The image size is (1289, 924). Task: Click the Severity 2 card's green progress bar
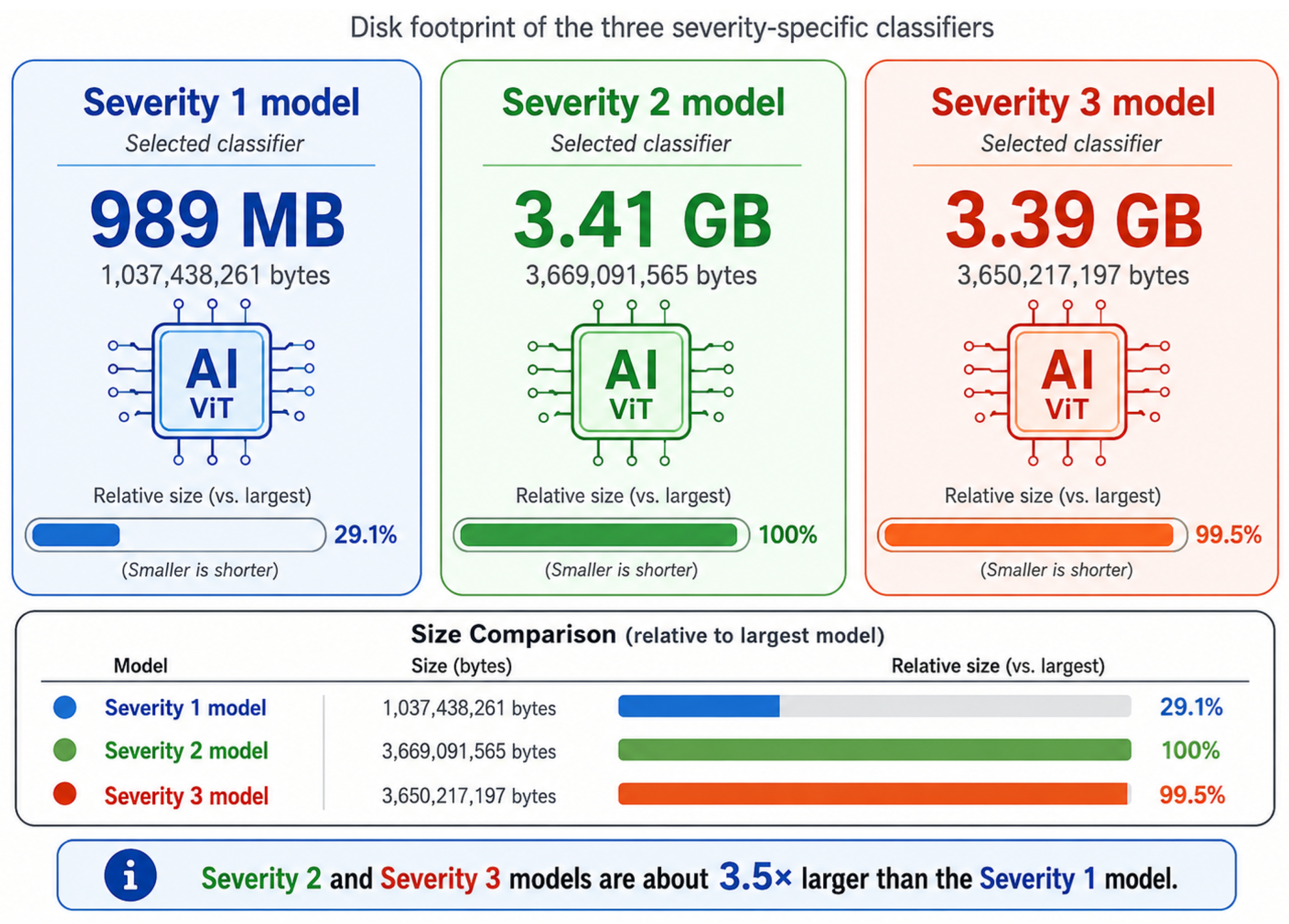click(601, 535)
